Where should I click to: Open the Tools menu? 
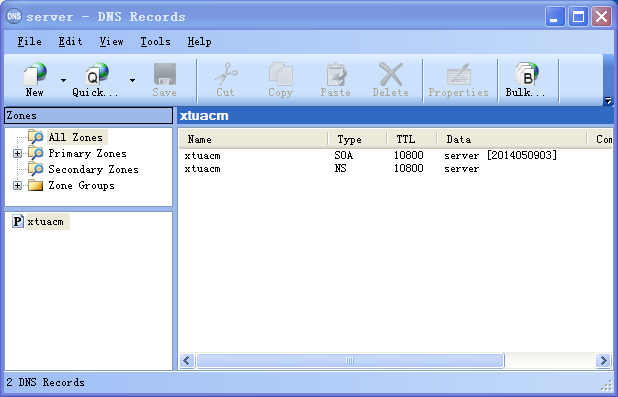pyautogui.click(x=156, y=41)
